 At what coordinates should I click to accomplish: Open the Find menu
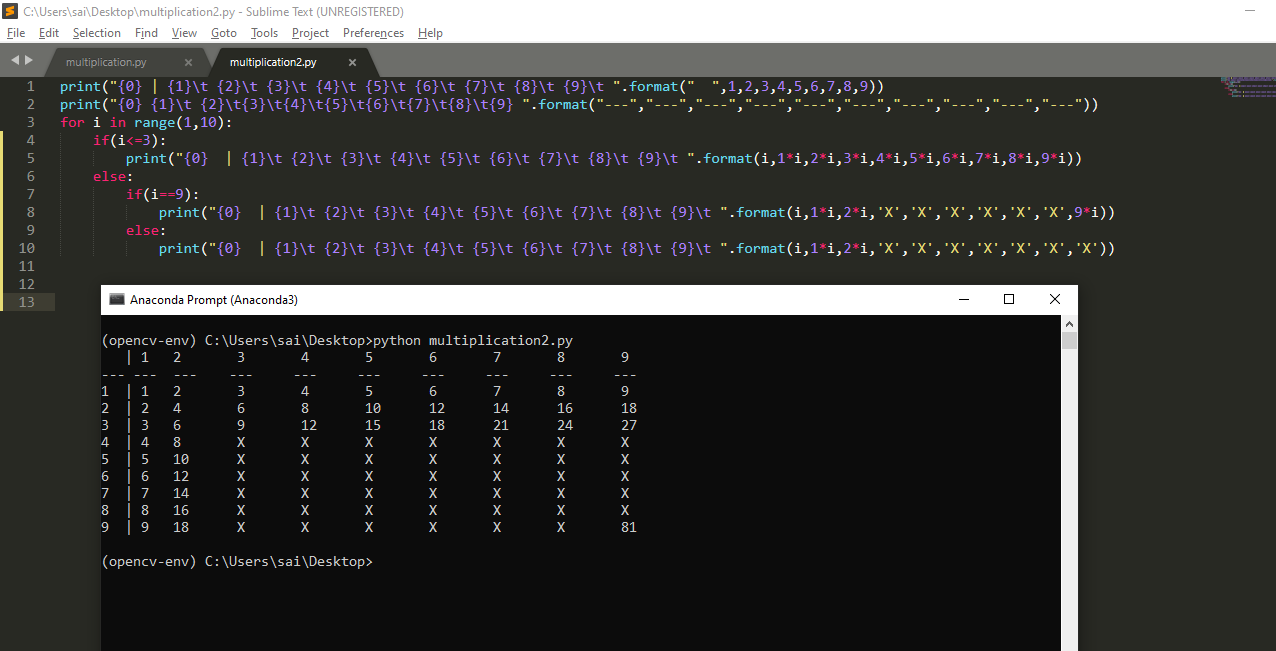[146, 33]
